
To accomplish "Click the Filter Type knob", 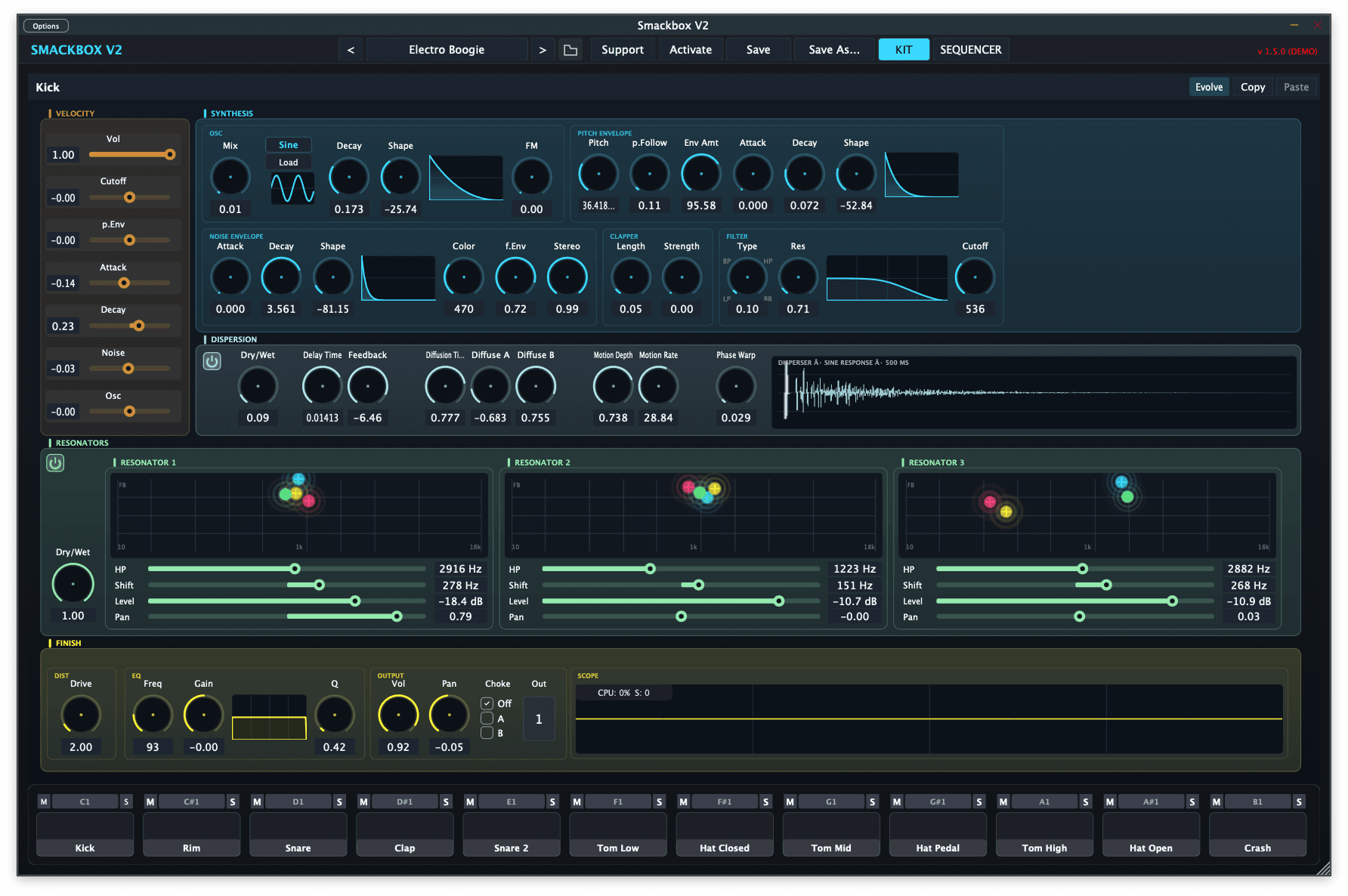I will pos(747,277).
